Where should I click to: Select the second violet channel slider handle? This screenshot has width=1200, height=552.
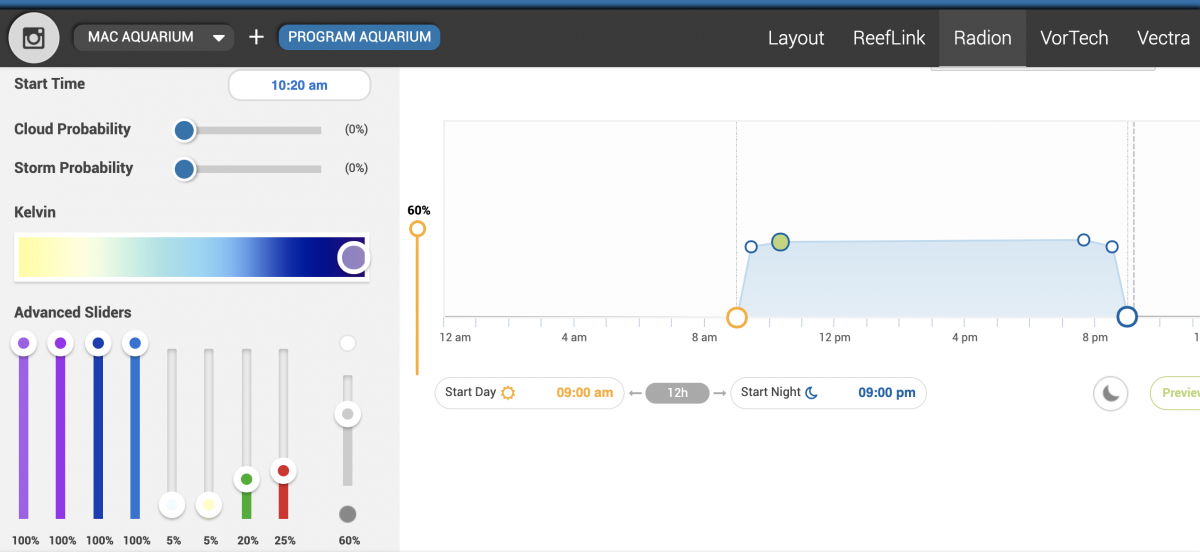(x=60, y=344)
